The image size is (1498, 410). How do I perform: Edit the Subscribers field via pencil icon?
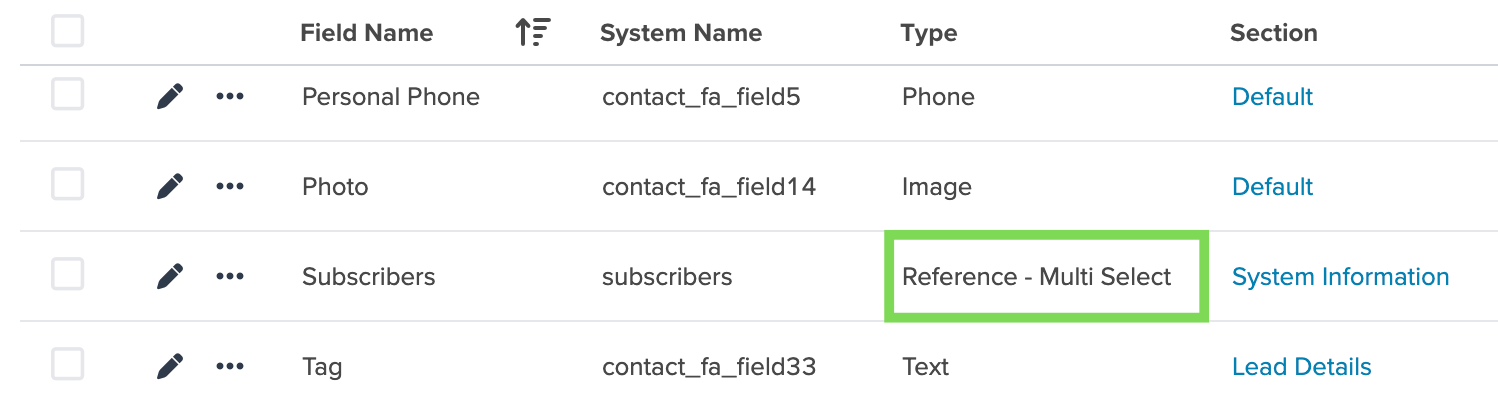click(170, 277)
